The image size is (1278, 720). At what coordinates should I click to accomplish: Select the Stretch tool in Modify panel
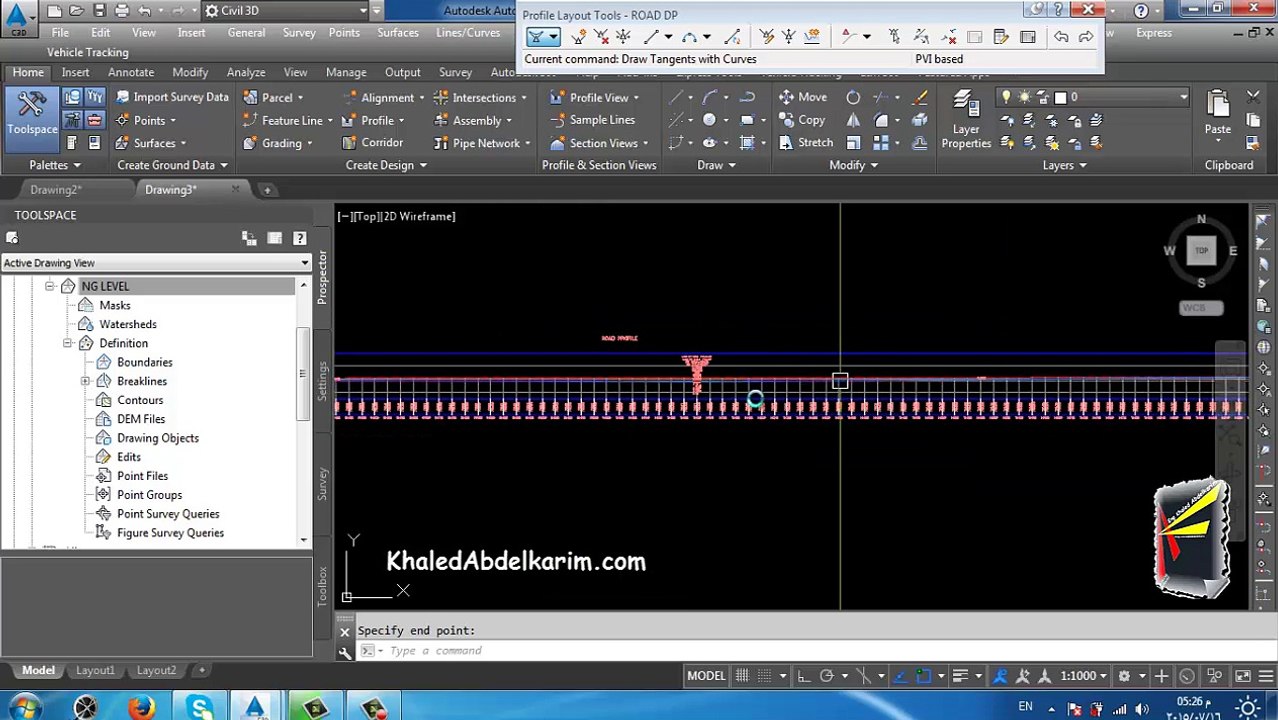(x=805, y=143)
